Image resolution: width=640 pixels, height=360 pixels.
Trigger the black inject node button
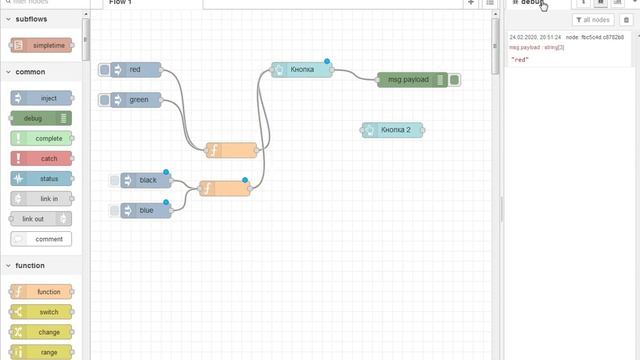click(x=114, y=180)
